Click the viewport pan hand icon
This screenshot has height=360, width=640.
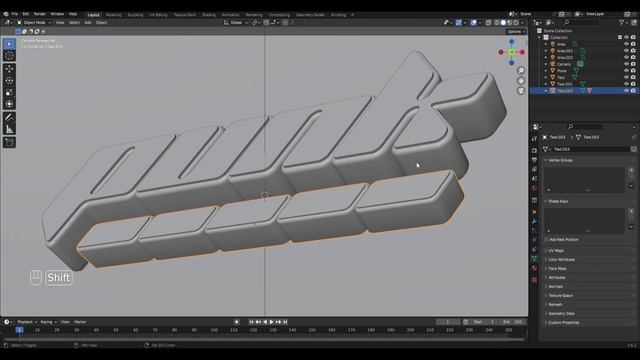[521, 80]
